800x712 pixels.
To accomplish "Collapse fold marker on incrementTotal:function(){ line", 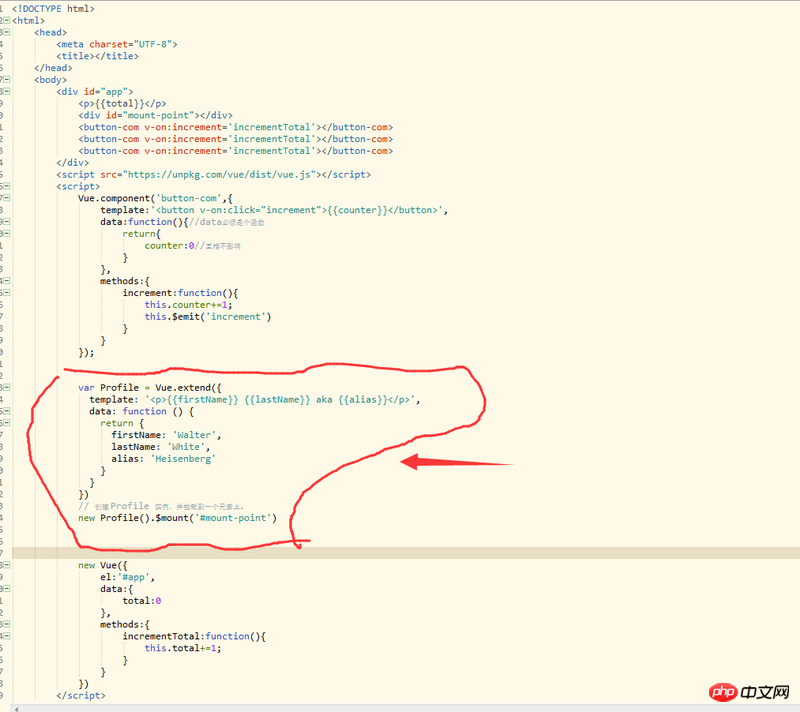I will (7, 636).
